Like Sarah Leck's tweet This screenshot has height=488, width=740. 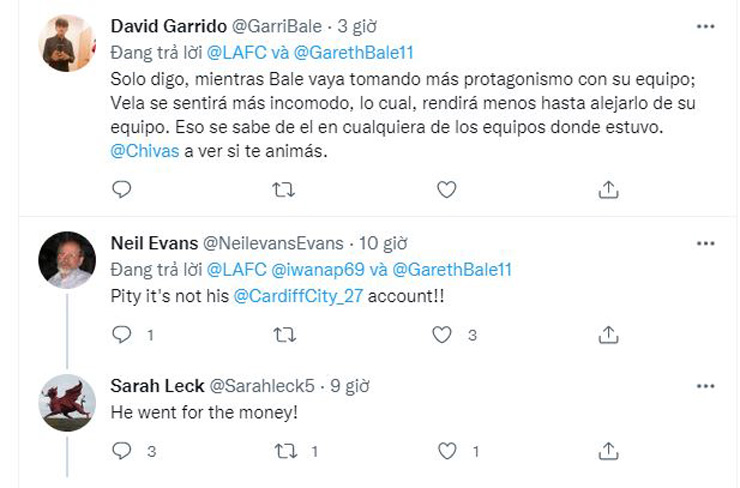447,451
